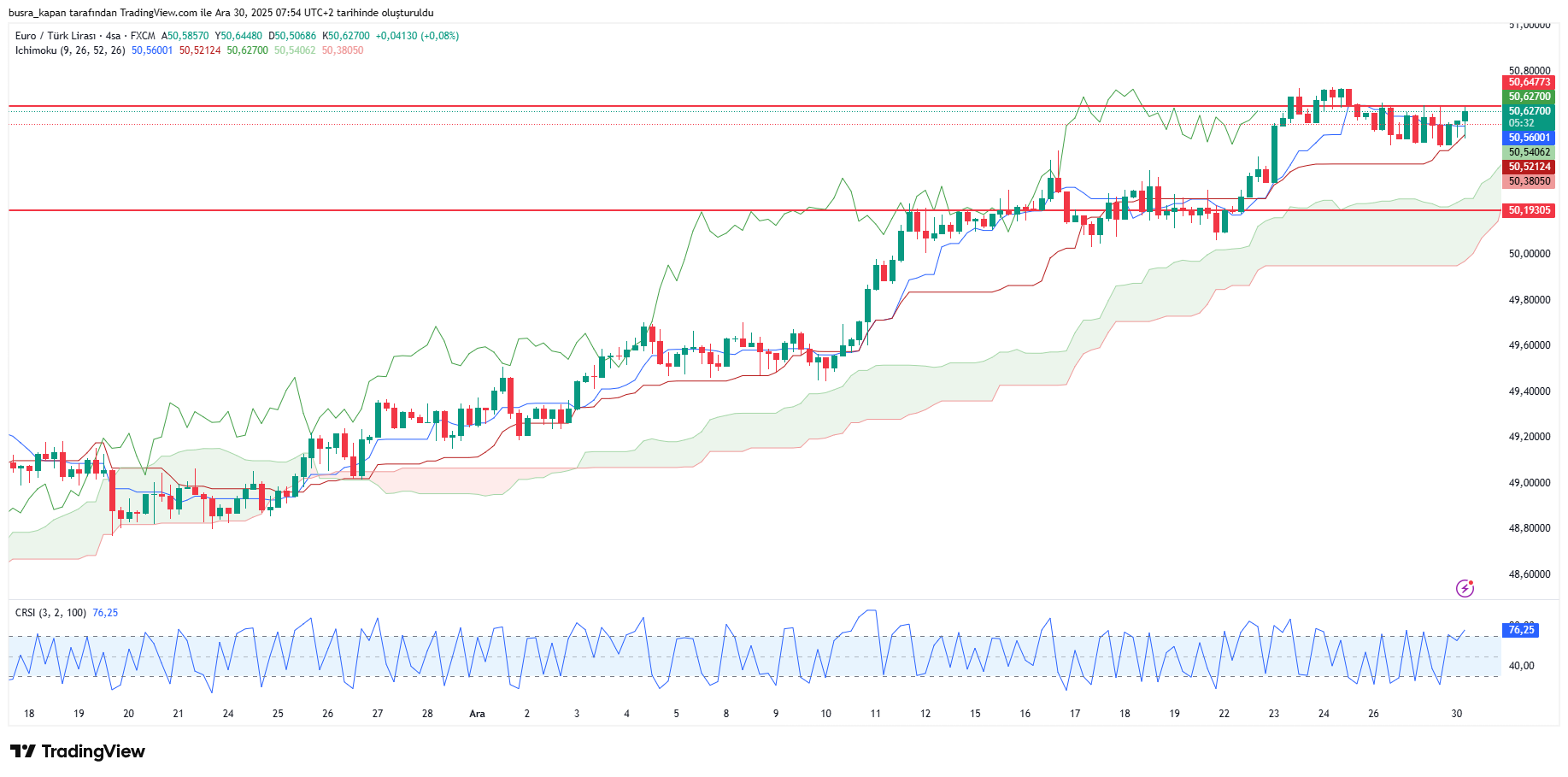
Task: Click the 49,00000 level on price scale
Action: [x=1529, y=483]
